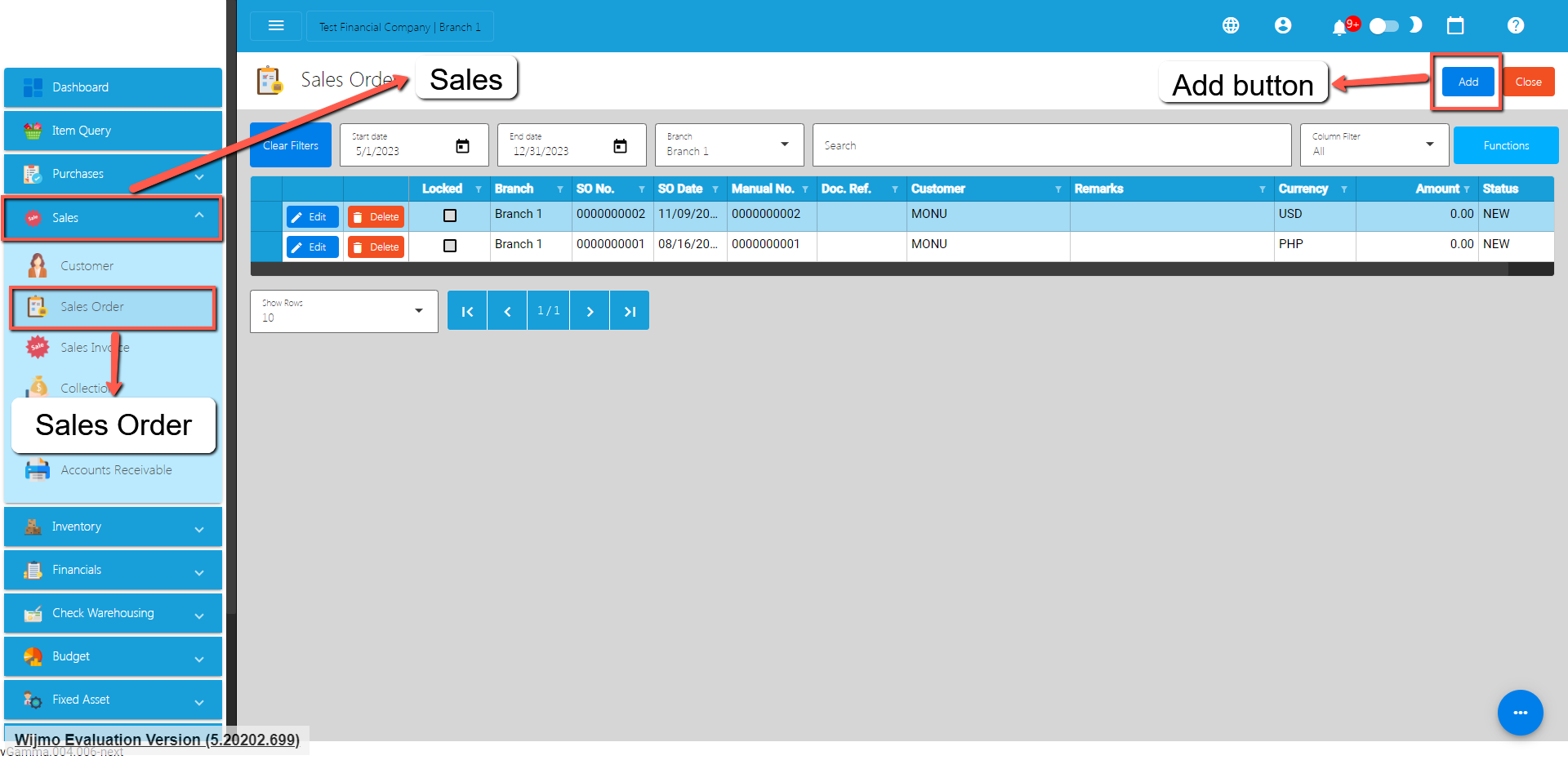Click the calendar icon in top bar
The image size is (1568, 760).
[x=1454, y=26]
